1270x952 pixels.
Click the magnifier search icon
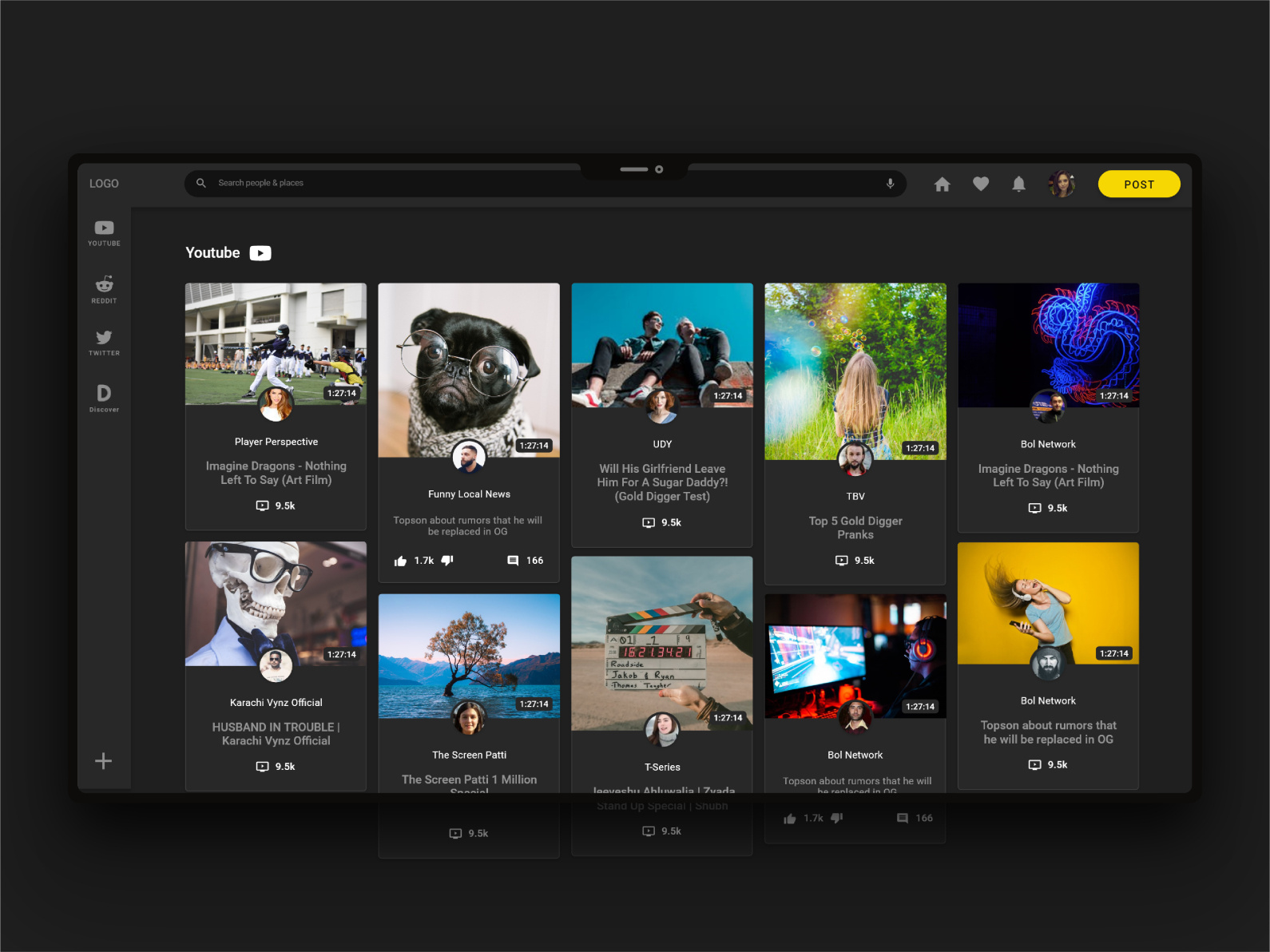[x=201, y=183]
